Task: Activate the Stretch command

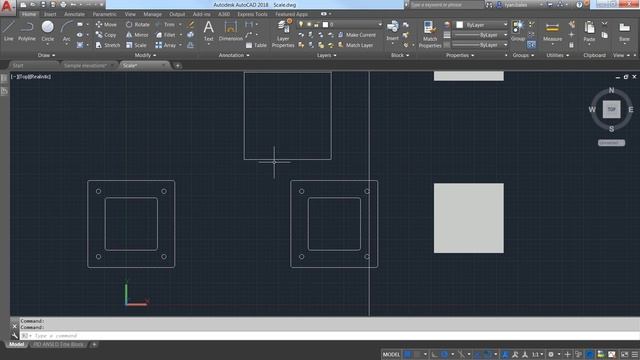Action: point(108,45)
